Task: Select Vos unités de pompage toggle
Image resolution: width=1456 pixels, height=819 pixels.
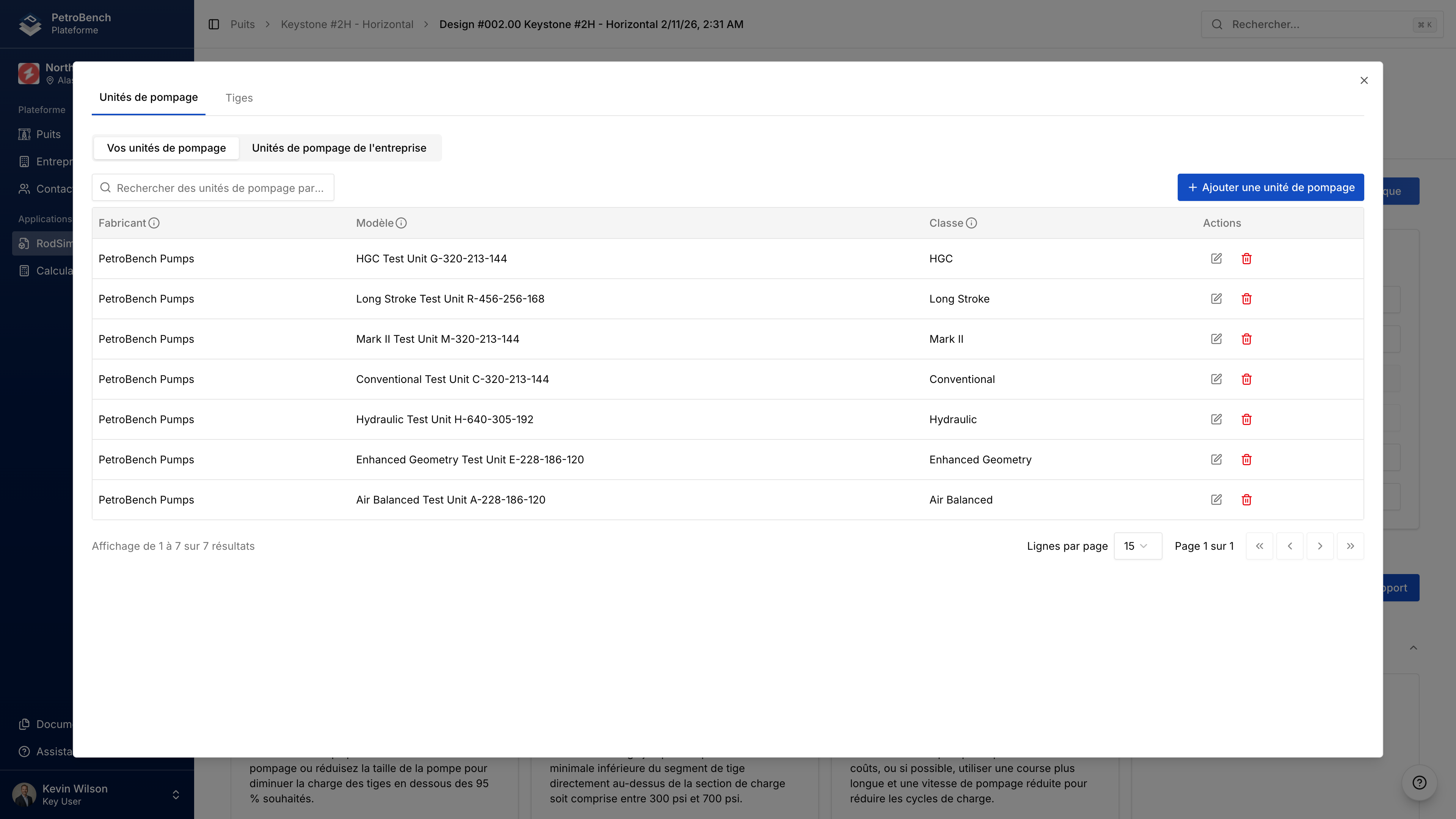Action: click(x=166, y=147)
